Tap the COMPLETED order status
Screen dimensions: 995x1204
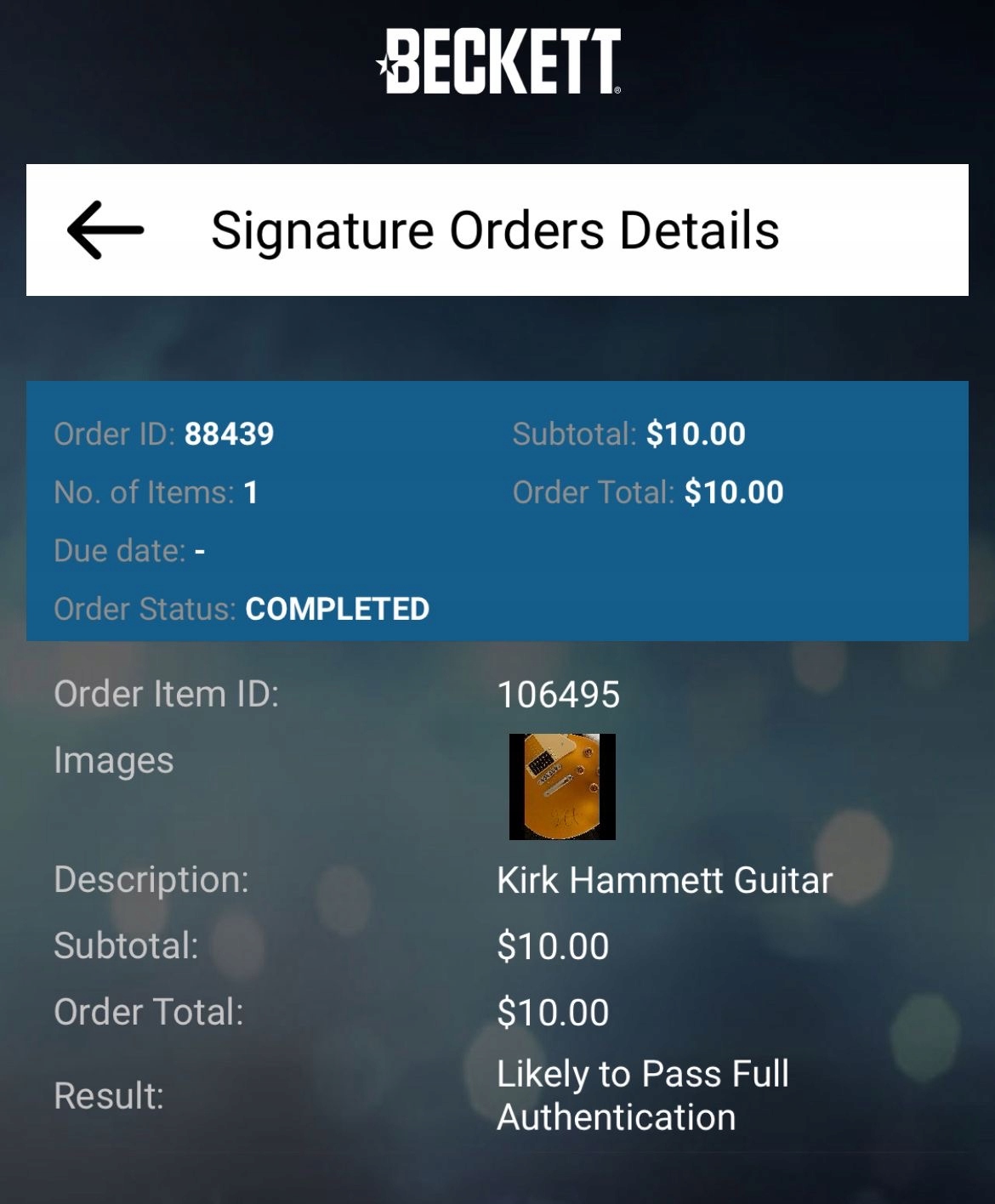click(338, 609)
